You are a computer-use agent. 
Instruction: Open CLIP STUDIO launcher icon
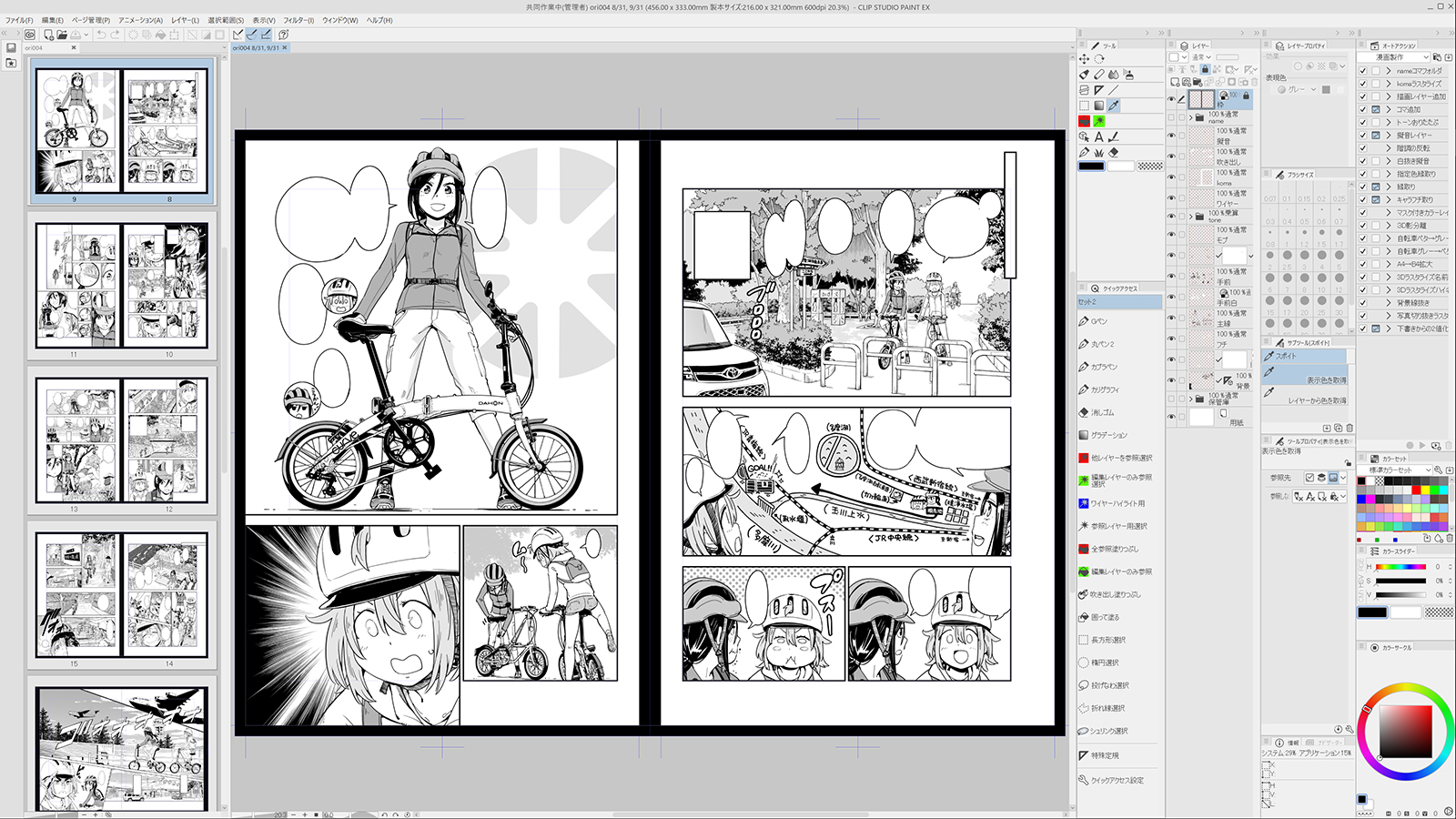pyautogui.click(x=30, y=35)
